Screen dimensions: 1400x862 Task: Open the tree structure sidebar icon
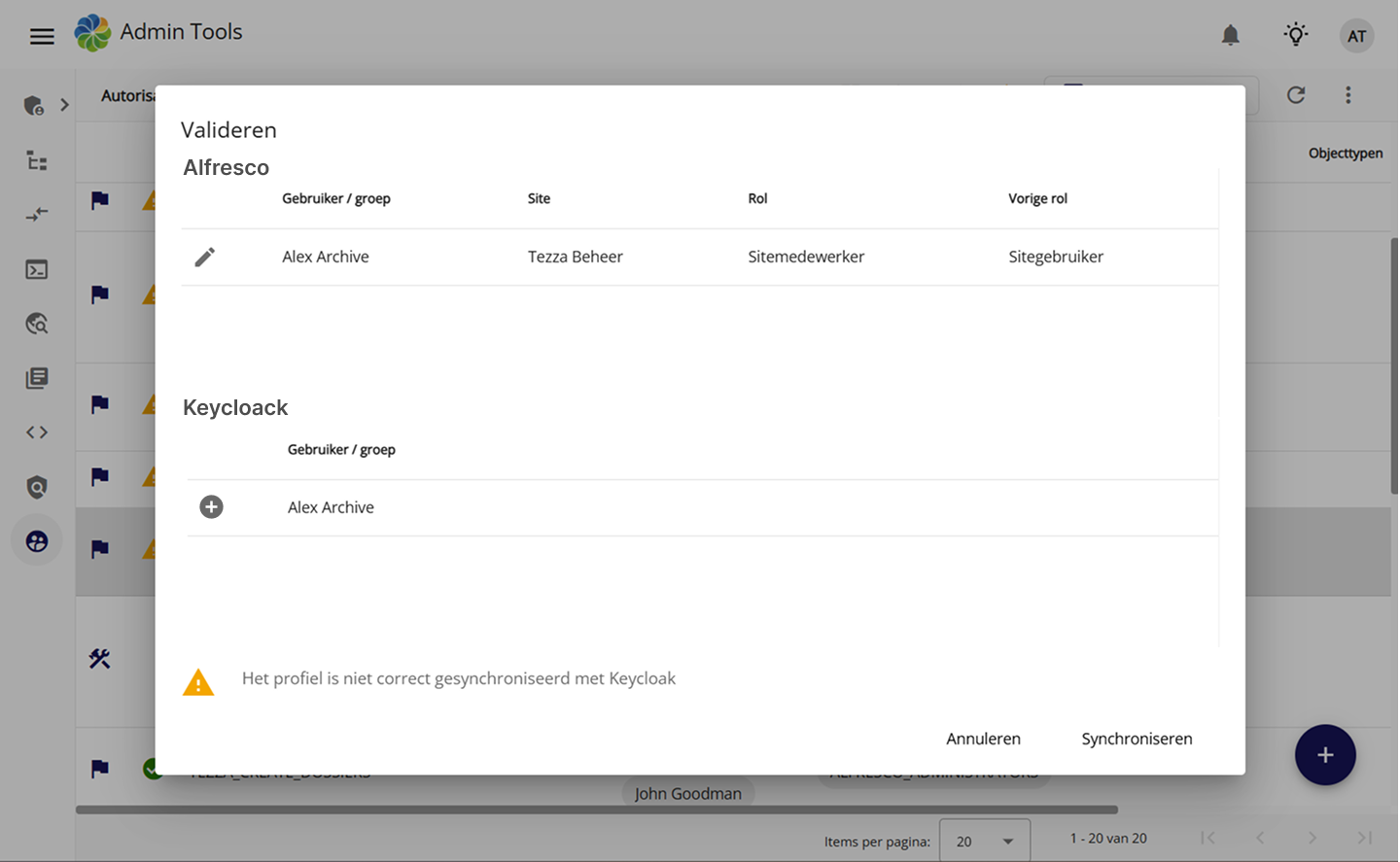37,161
